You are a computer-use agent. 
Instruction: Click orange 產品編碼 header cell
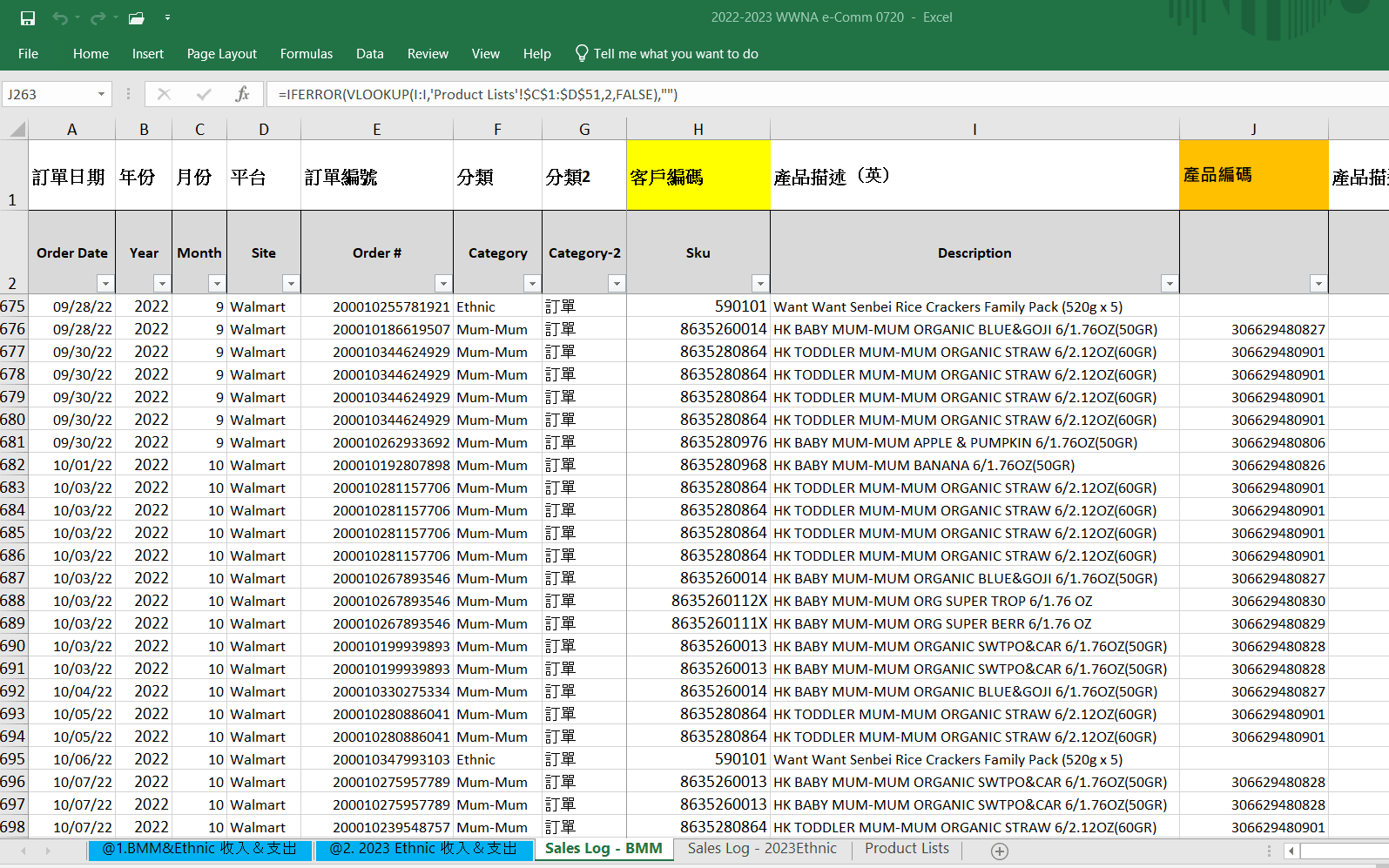[x=1254, y=175]
